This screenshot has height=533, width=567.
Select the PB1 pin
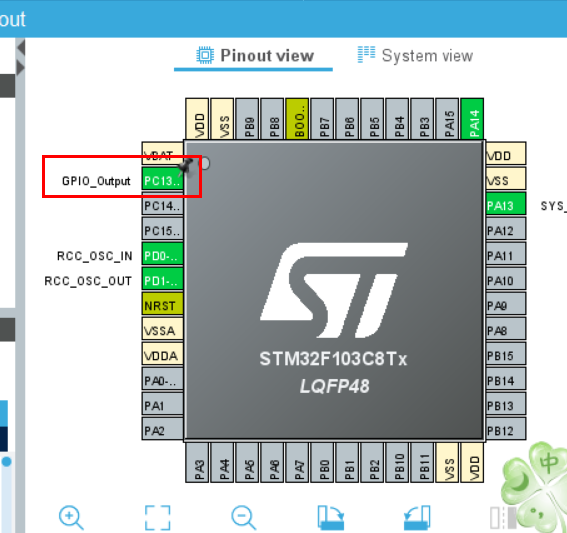347,462
